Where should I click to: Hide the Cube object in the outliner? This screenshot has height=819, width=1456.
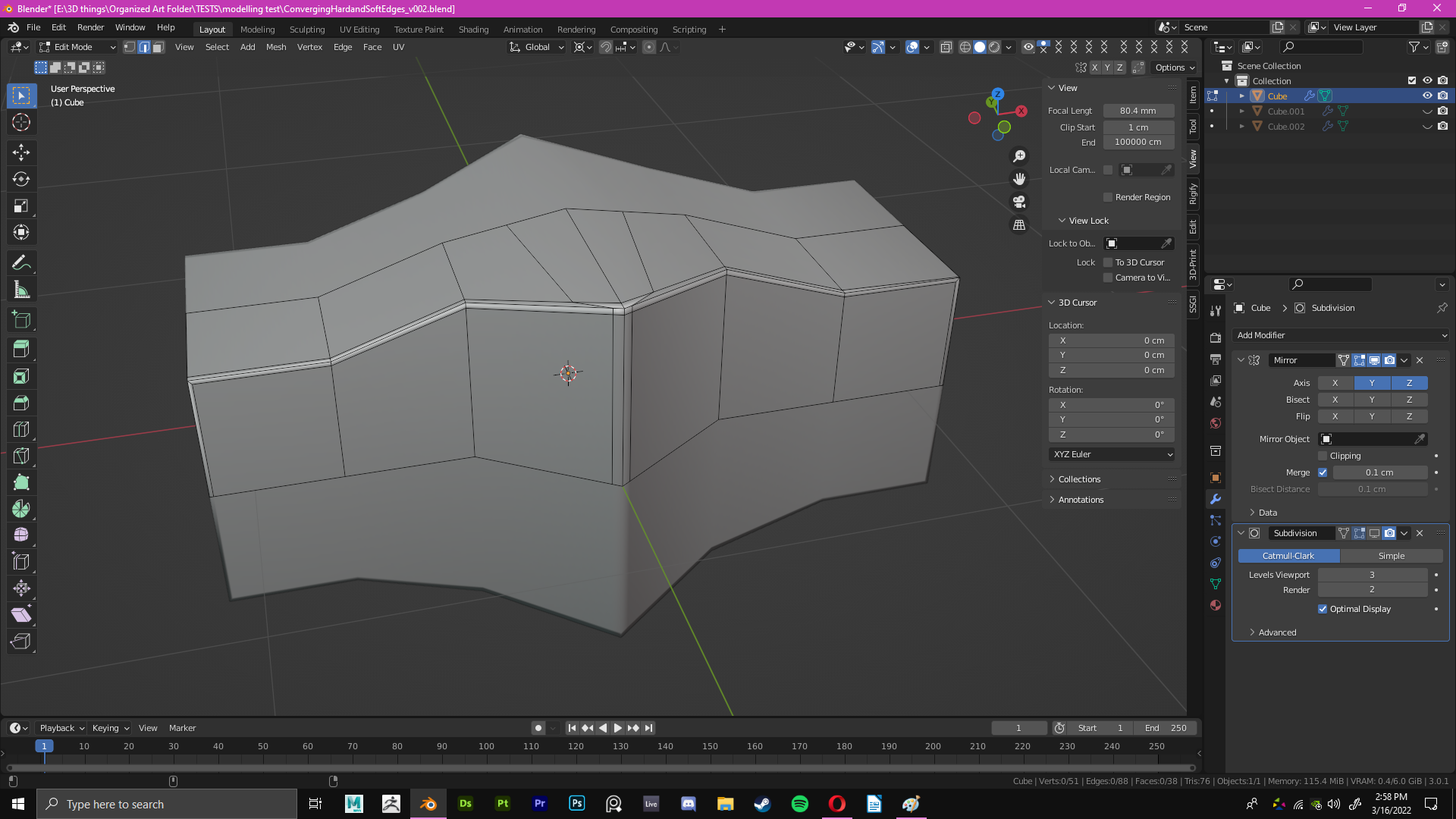pos(1427,96)
